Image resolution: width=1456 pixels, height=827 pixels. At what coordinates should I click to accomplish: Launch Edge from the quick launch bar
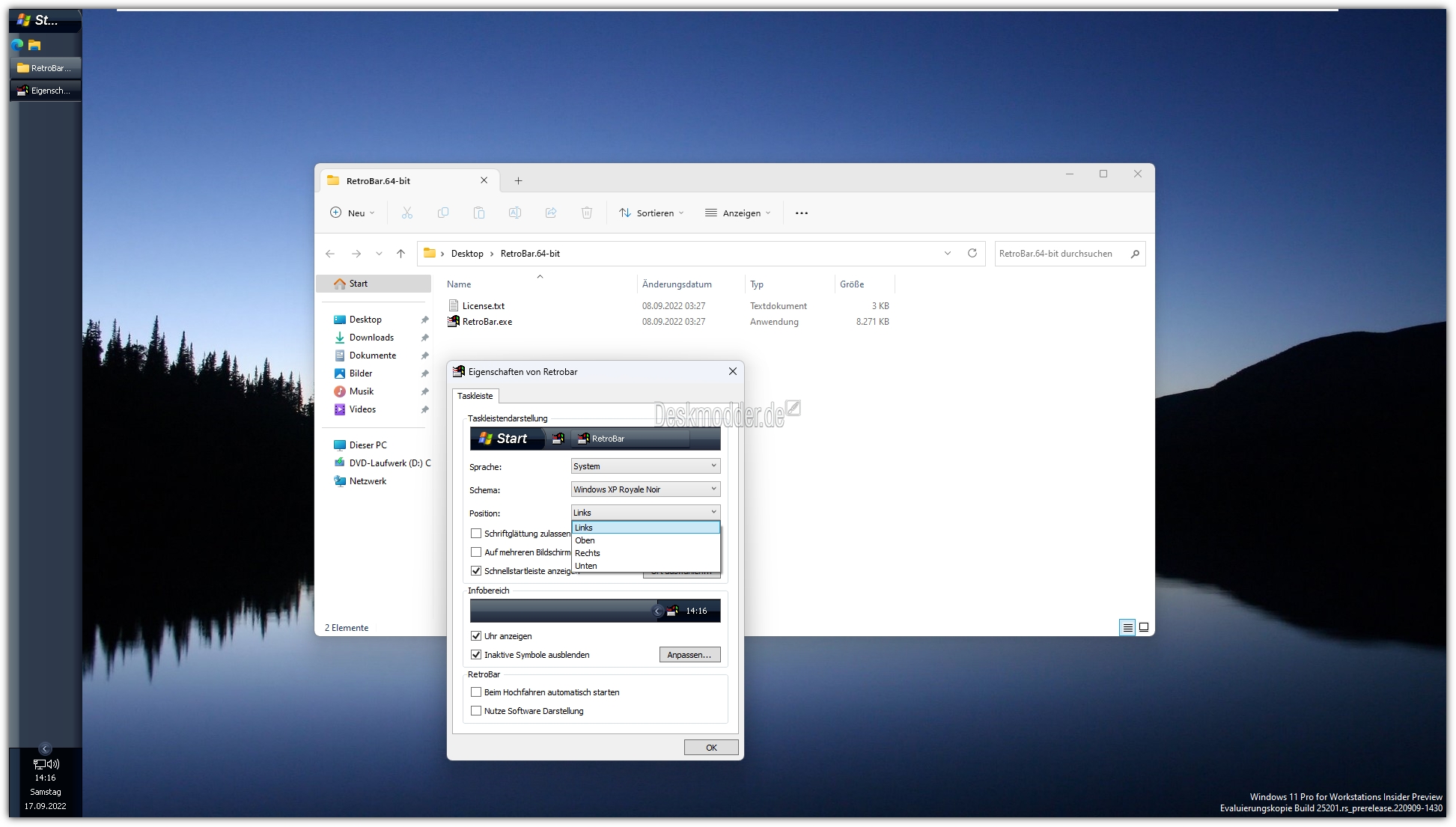17,45
